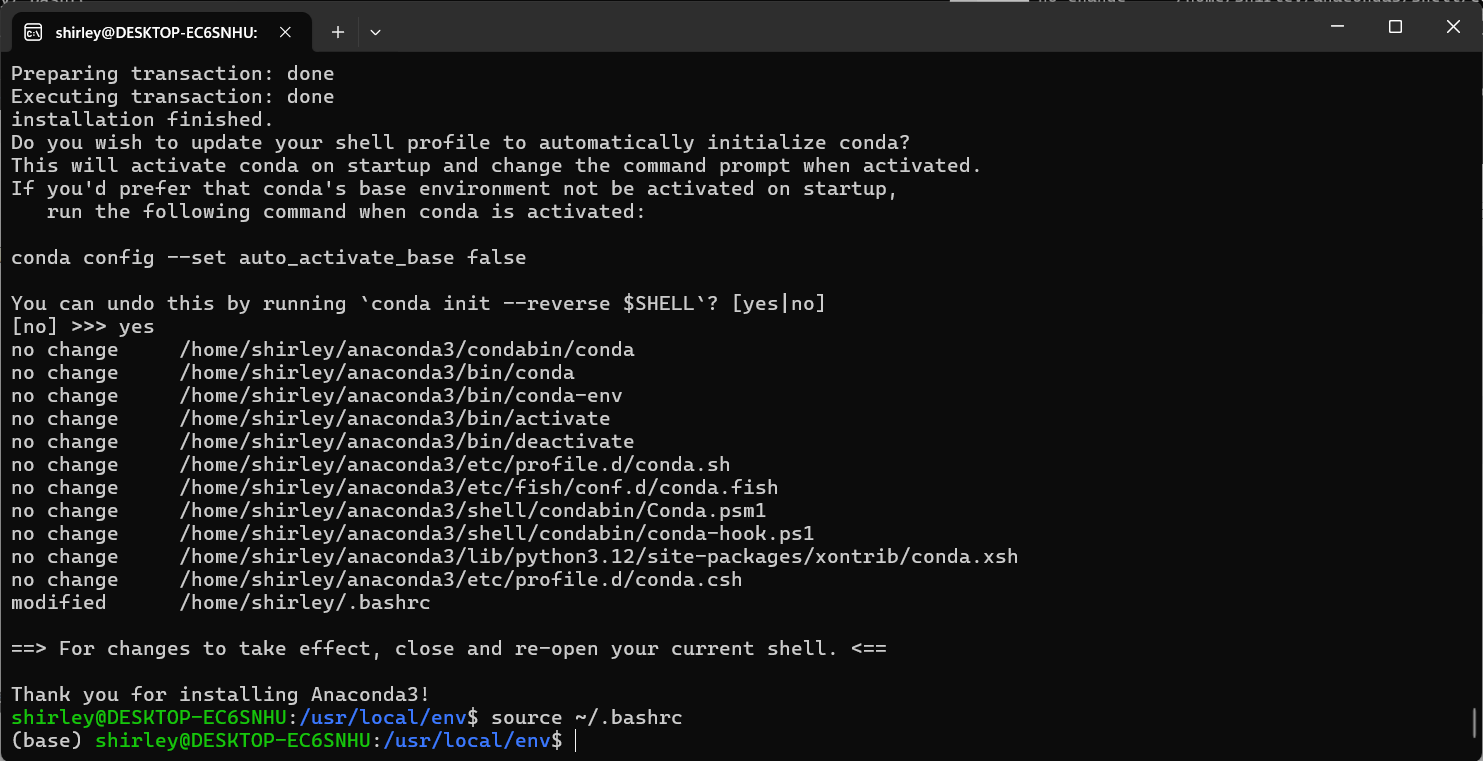Close the Windows Terminal application
Screen dimensions: 1483x761
1452,27
